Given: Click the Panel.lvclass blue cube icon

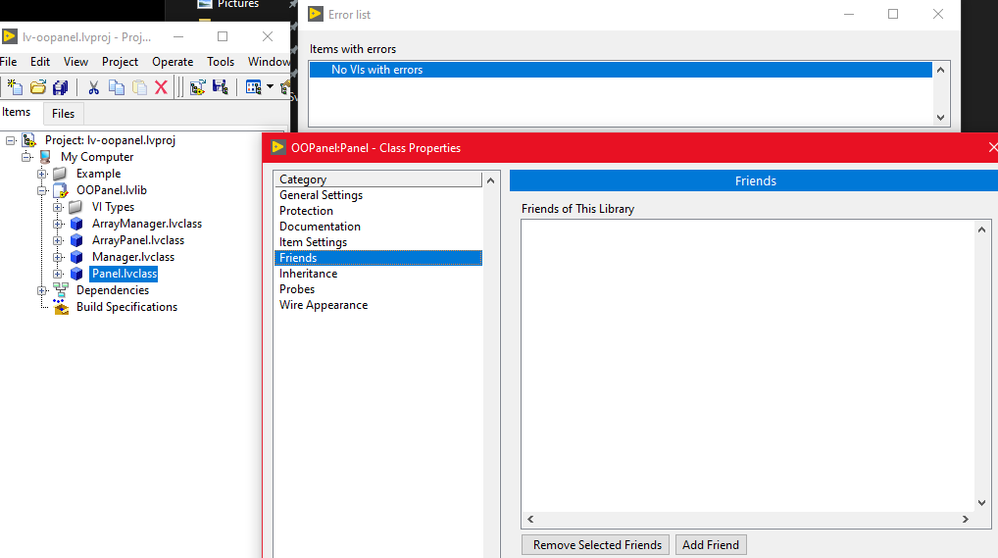Looking at the screenshot, I should 76,274.
